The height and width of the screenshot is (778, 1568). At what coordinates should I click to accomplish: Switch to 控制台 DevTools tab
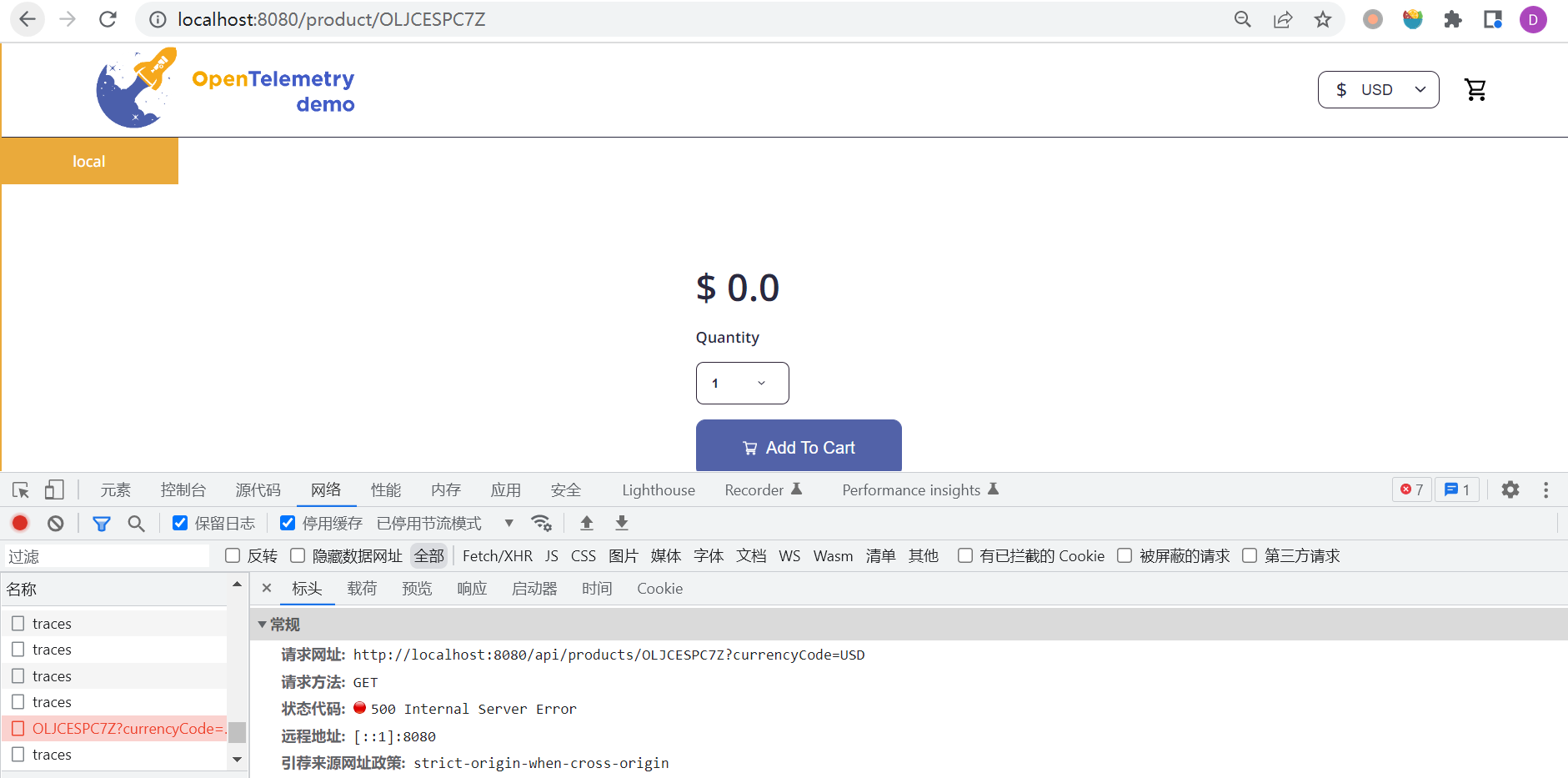pos(183,489)
